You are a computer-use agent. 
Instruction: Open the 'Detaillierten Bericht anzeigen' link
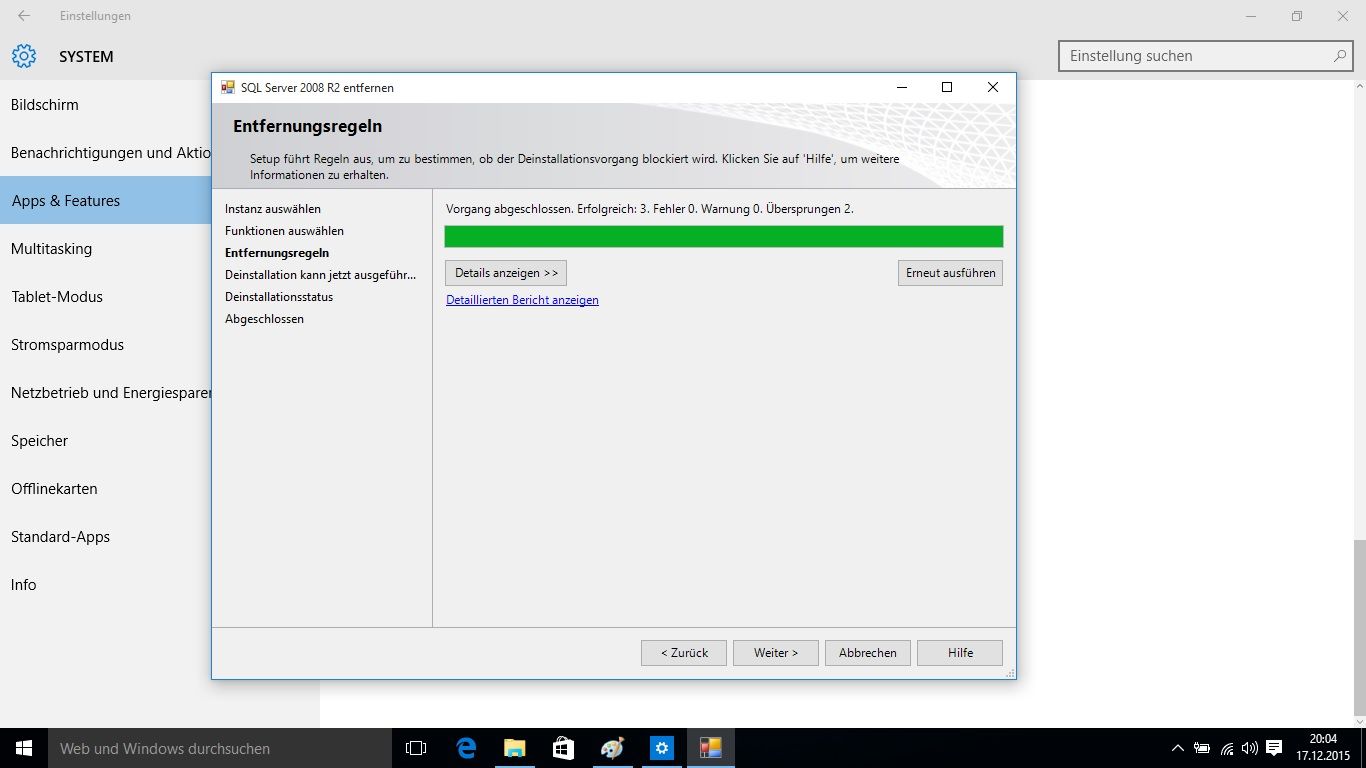tap(522, 300)
